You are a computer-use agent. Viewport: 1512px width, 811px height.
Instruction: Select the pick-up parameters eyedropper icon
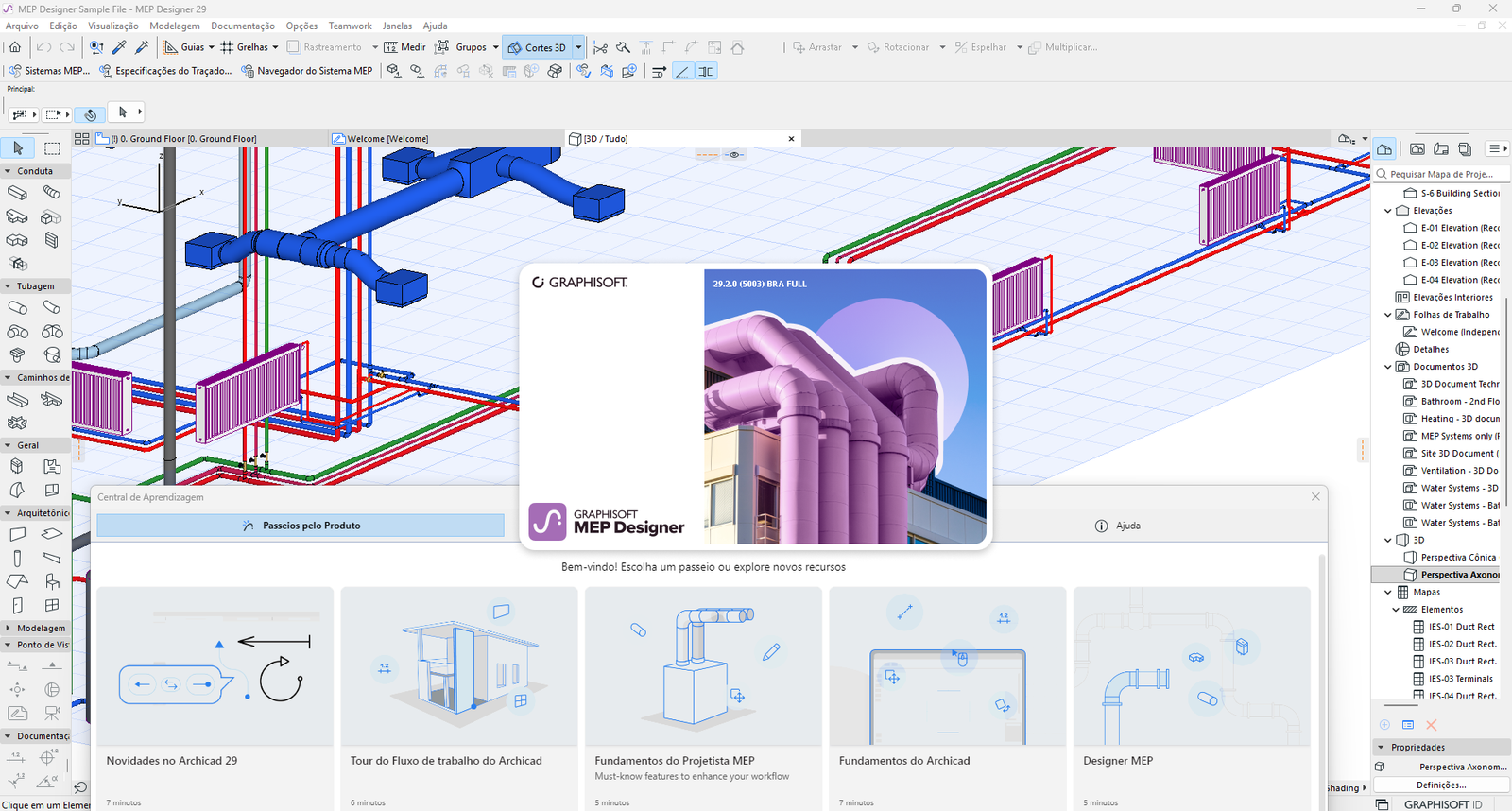119,47
